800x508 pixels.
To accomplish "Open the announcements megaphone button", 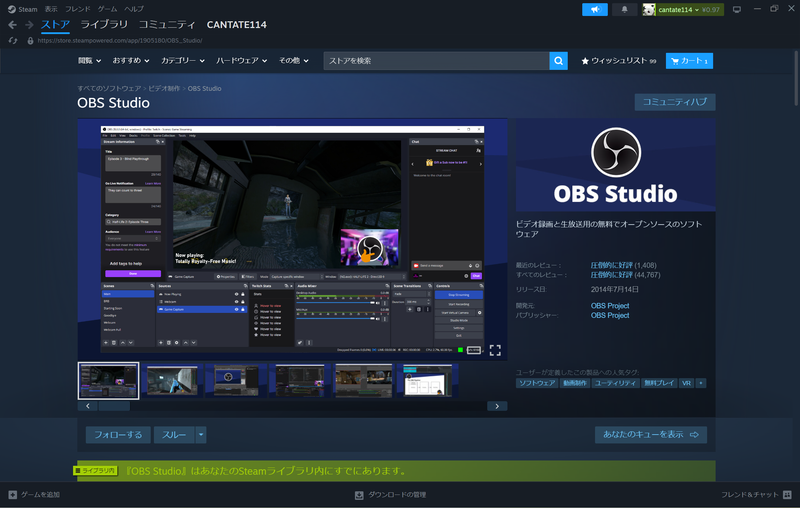I will point(594,9).
